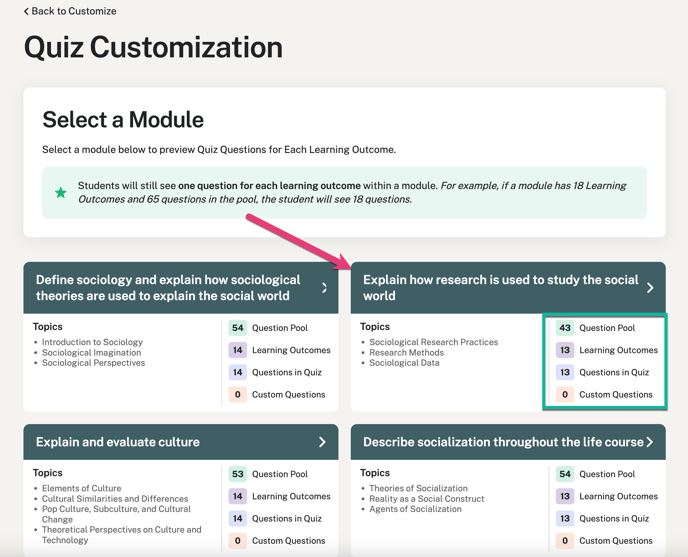Click 0 Custom Questions badge, socialization card
The image size is (688, 557).
pyautogui.click(x=565, y=541)
